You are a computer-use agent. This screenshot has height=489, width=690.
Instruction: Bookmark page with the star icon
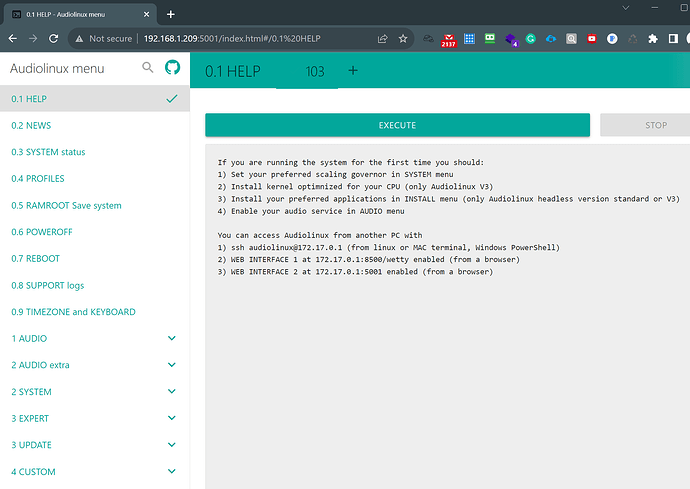403,38
